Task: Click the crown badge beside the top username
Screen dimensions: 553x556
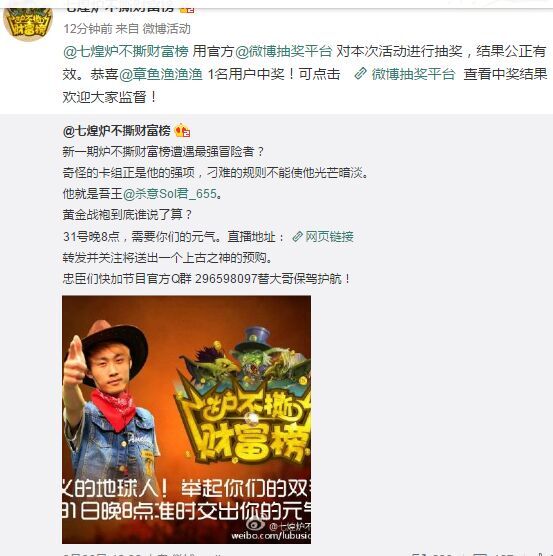Action: 187,9
